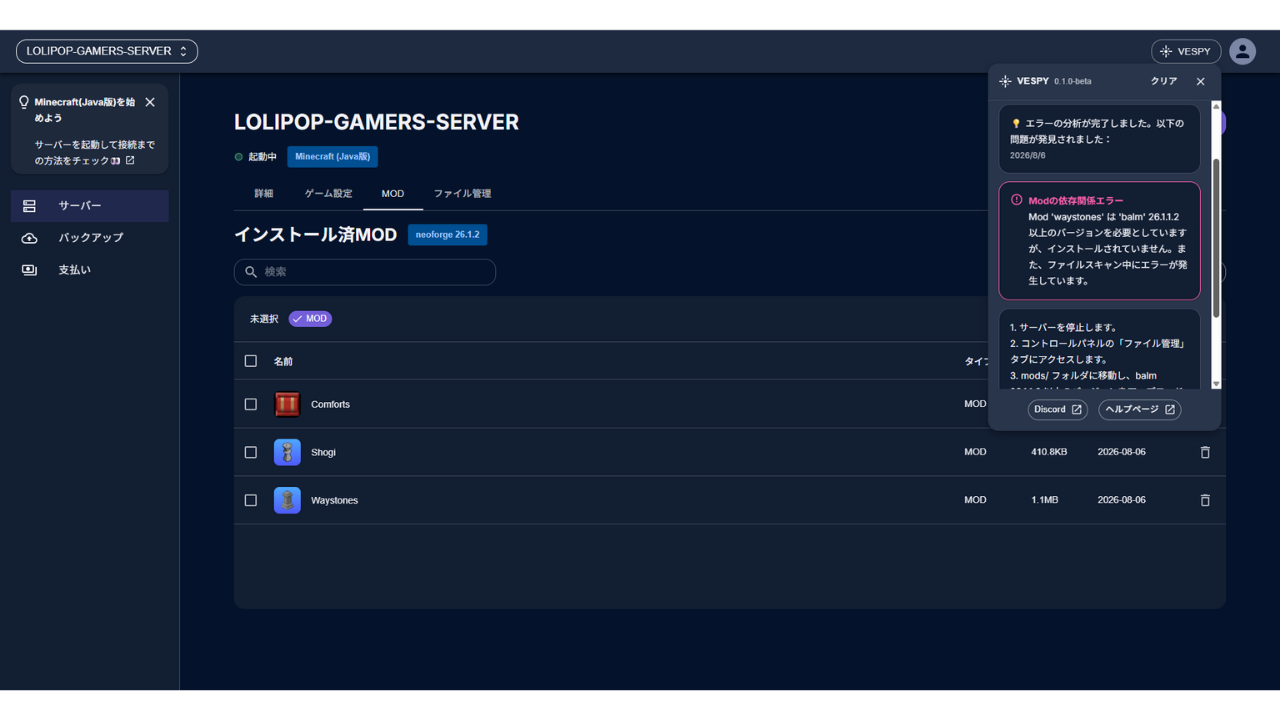The width and height of the screenshot is (1280, 720).
Task: Click the Shogi mod name
Action: [324, 453]
